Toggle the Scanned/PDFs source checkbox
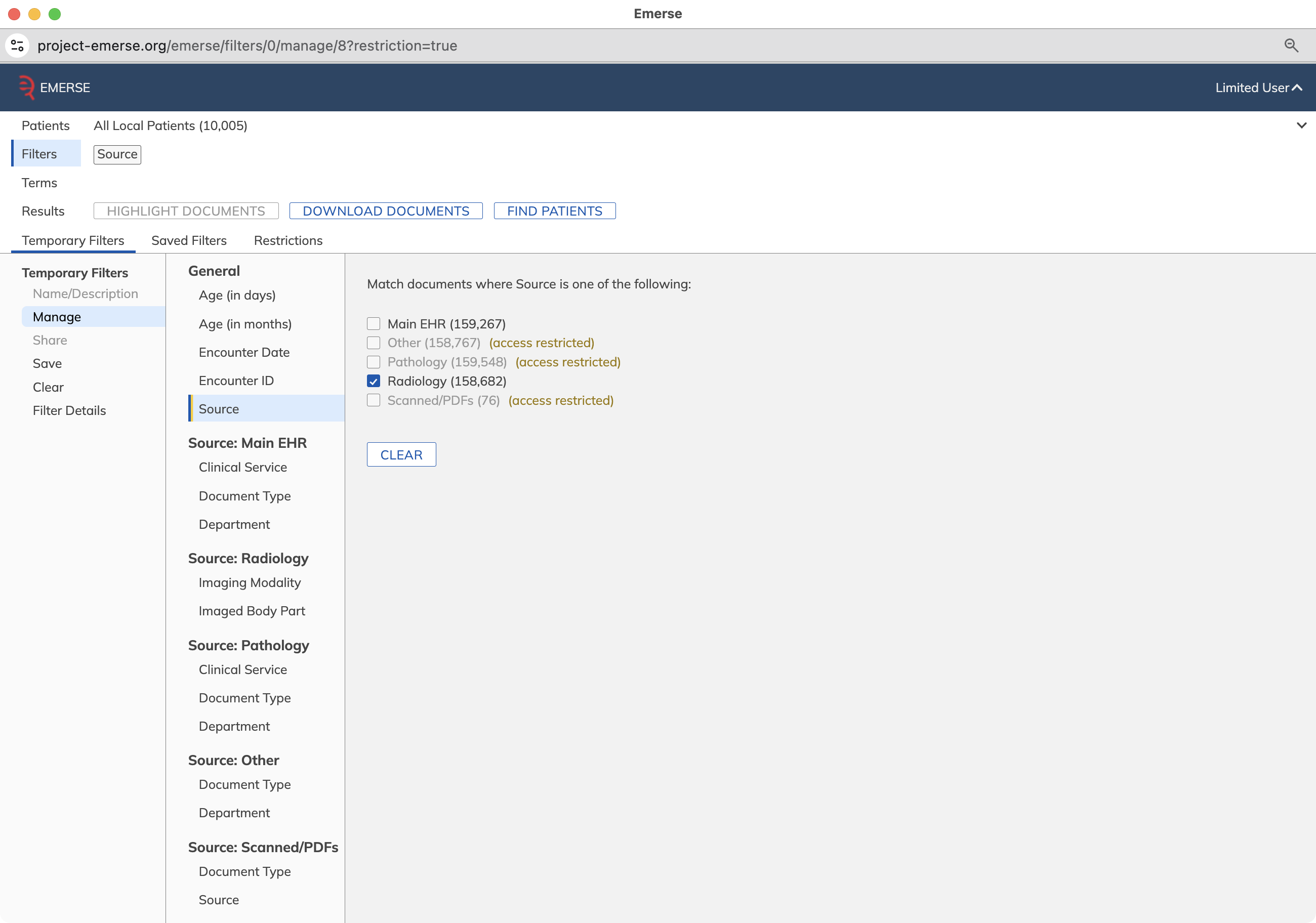Viewport: 1316px width, 923px height. [x=373, y=400]
